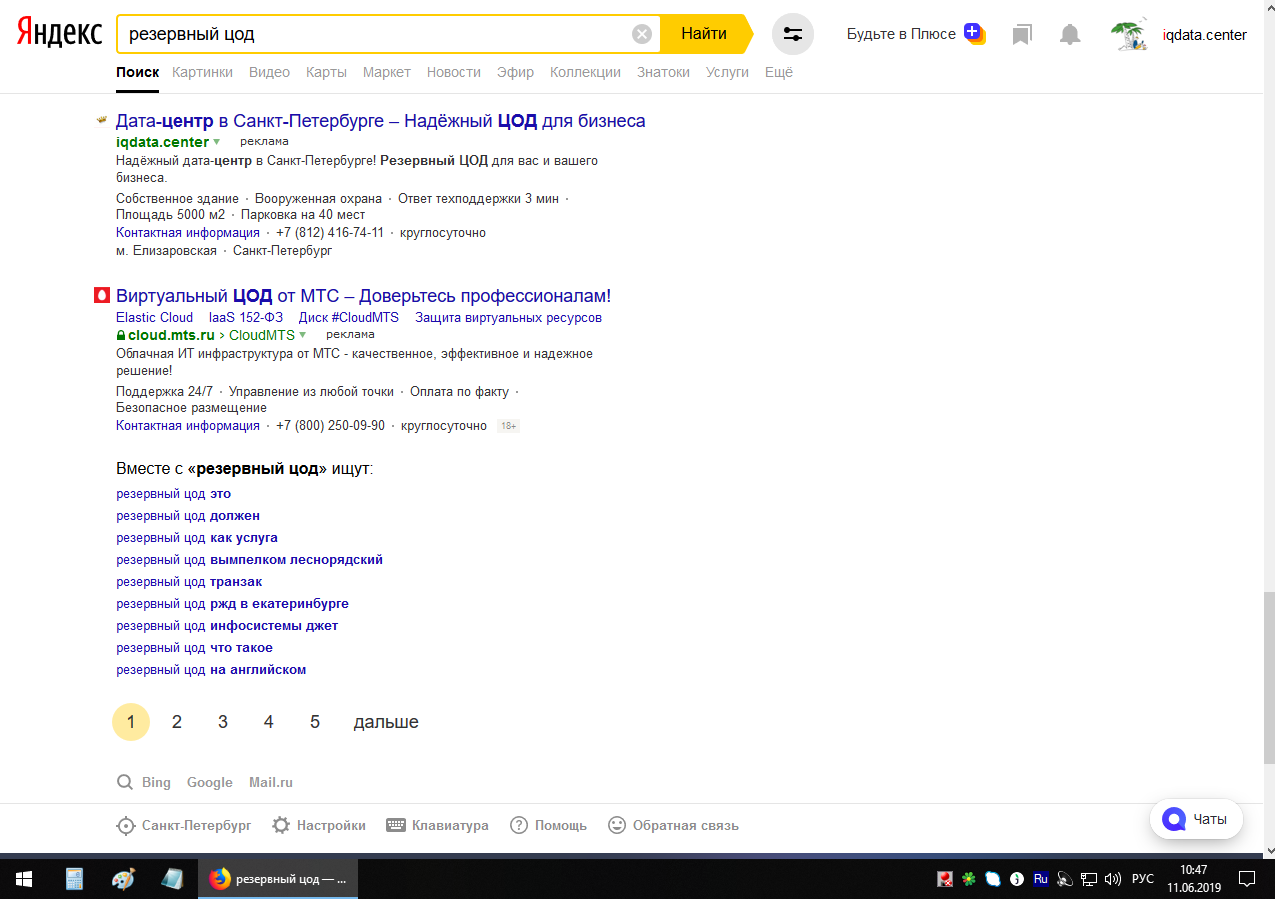Open the Чаты chat button
The image size is (1275, 899).
click(1196, 819)
